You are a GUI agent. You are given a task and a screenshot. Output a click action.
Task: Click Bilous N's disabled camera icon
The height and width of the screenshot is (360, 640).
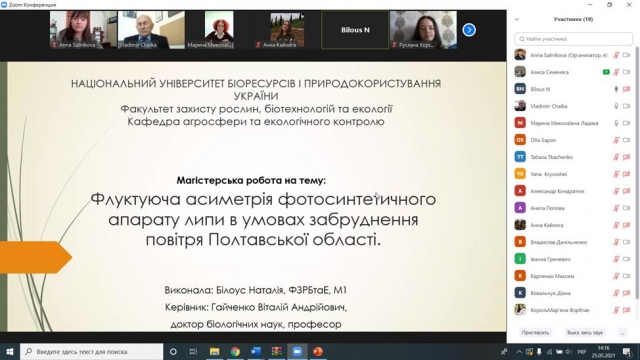tap(627, 89)
